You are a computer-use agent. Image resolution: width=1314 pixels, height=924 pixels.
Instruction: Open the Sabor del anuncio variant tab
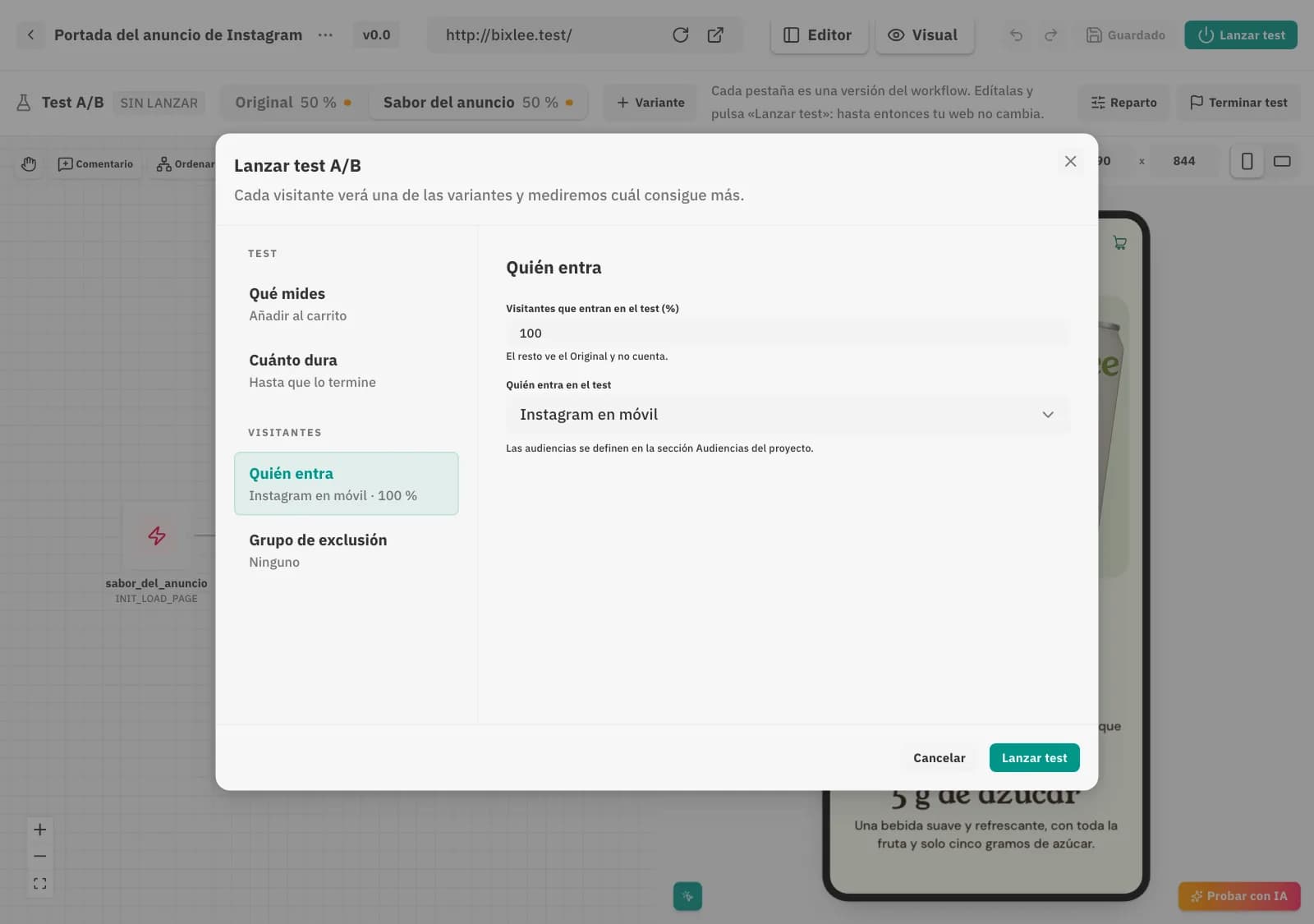coord(478,103)
